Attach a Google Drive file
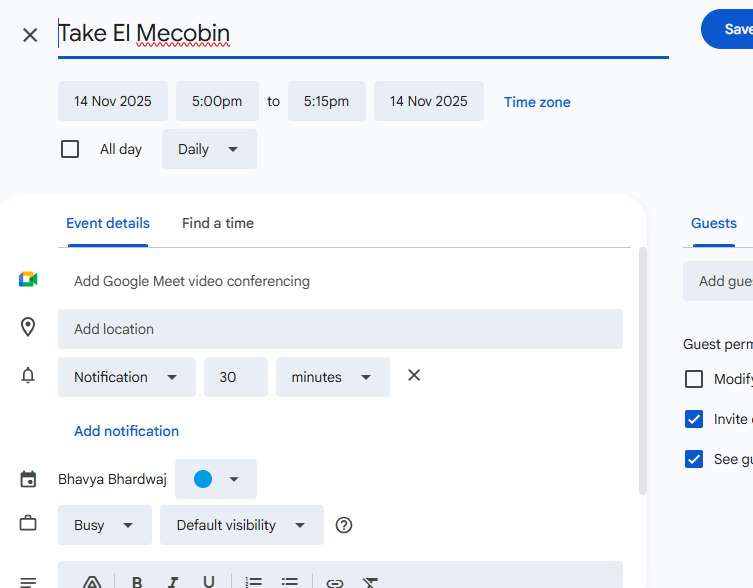 coord(92,582)
